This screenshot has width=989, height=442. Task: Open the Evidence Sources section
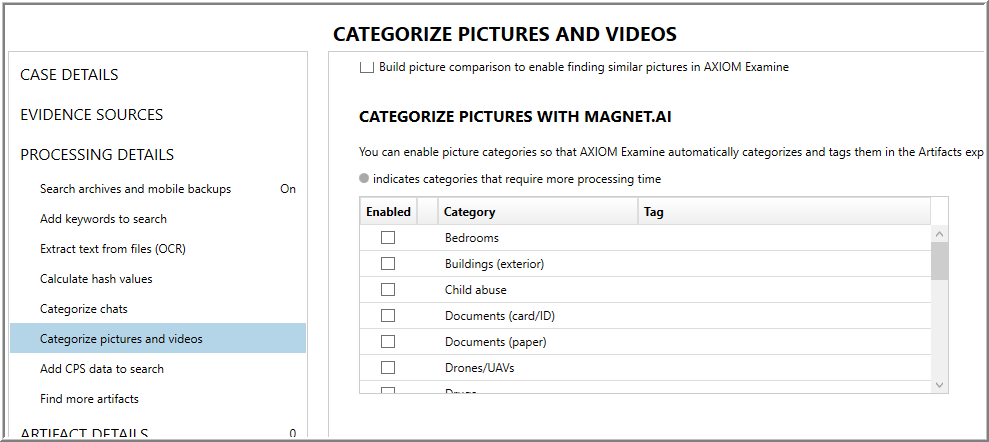coord(91,115)
